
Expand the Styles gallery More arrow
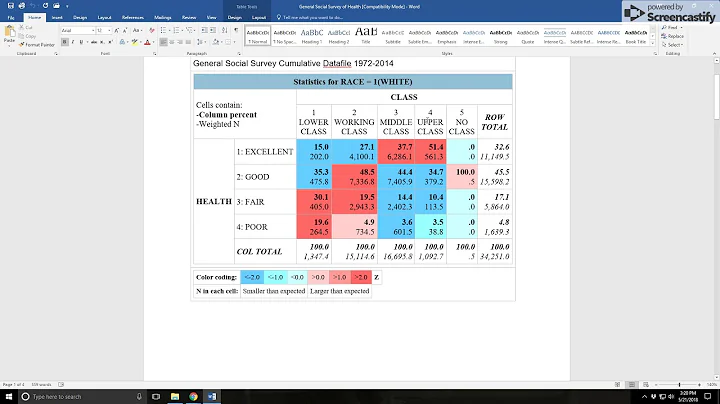[652, 43]
